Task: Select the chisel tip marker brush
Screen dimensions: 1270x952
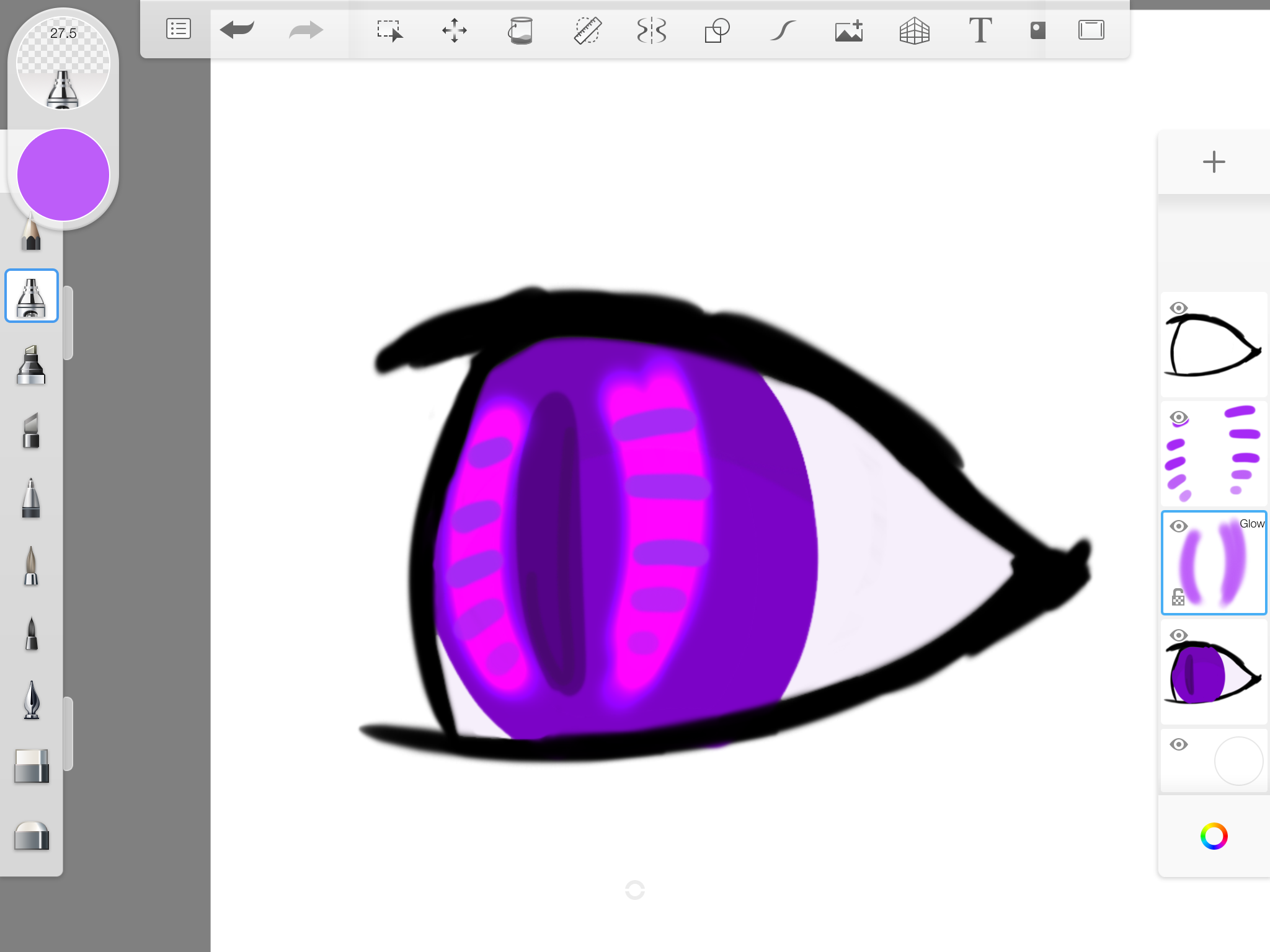Action: pyautogui.click(x=31, y=430)
